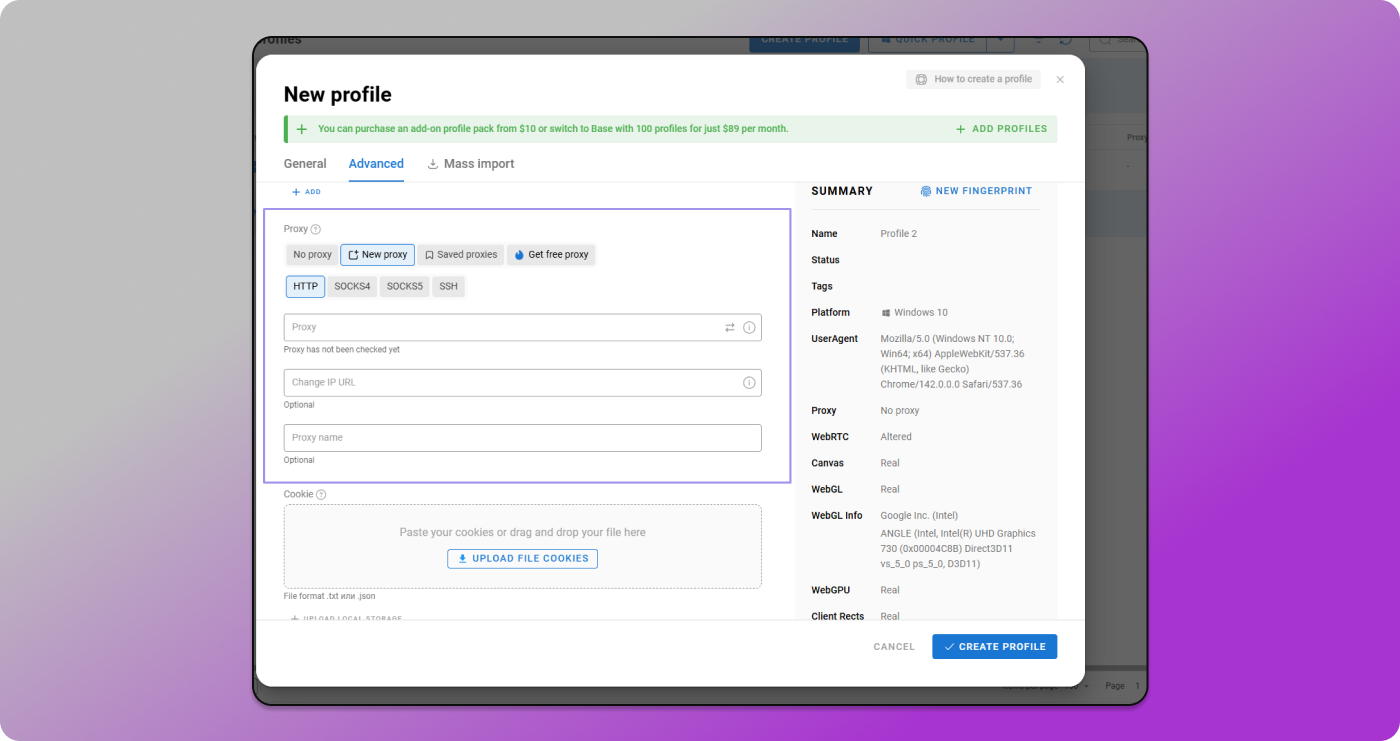This screenshot has width=1400, height=741.
Task: Click the help icon next to Proxy label
Action: tap(316, 229)
